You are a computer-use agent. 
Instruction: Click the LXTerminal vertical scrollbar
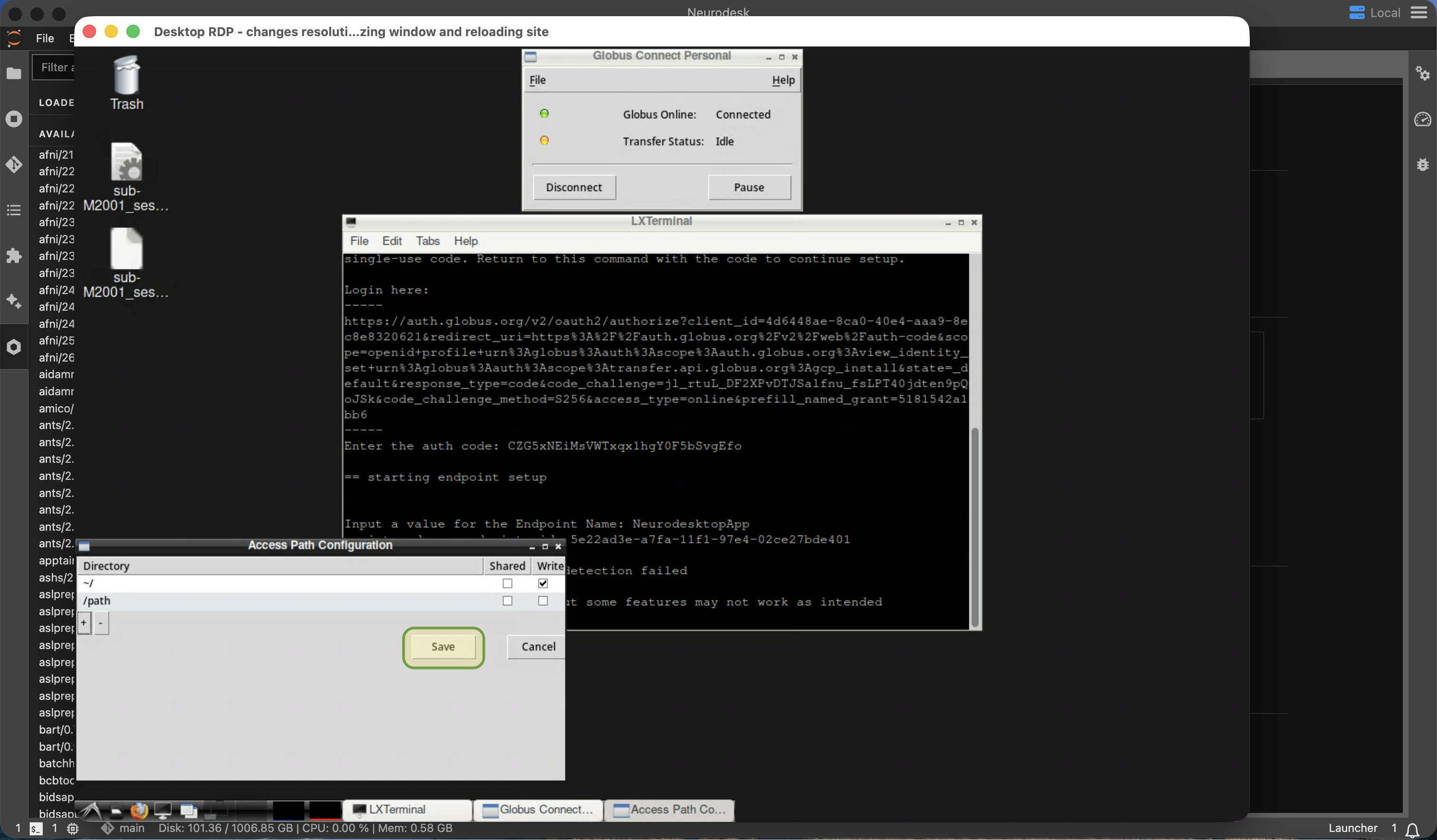975,527
